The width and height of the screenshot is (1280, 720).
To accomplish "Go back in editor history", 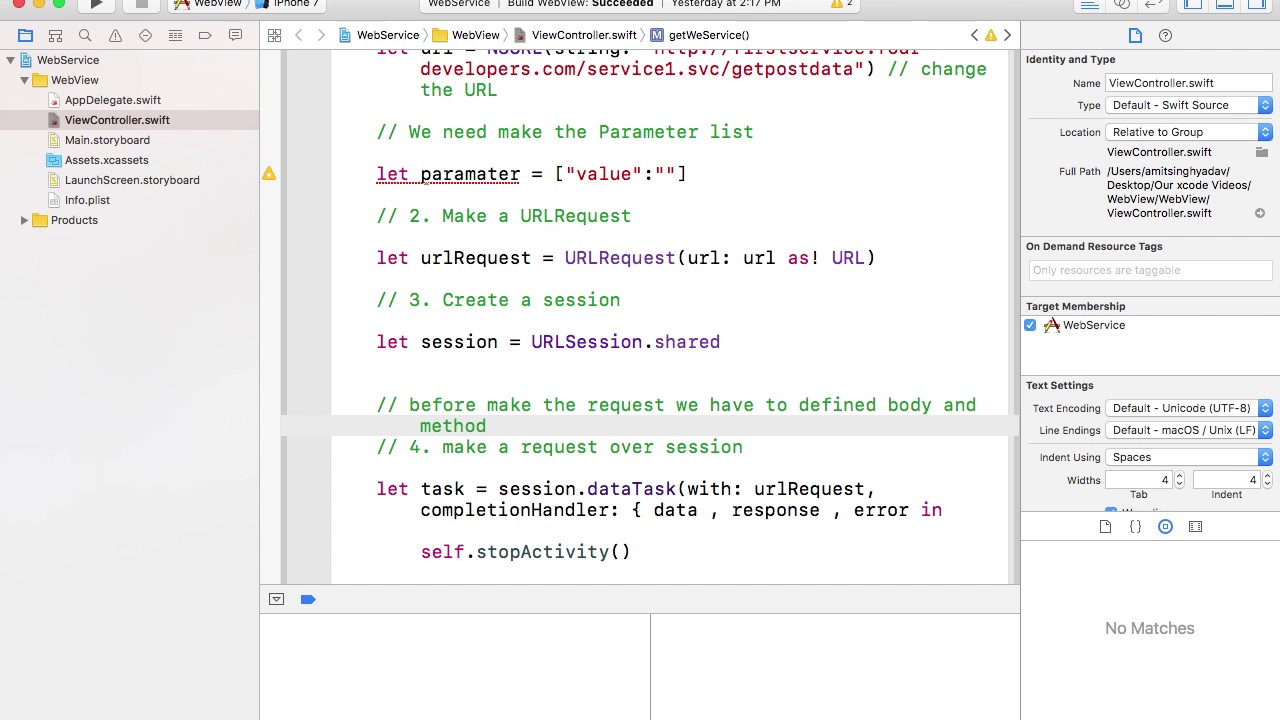I will click(x=299, y=35).
